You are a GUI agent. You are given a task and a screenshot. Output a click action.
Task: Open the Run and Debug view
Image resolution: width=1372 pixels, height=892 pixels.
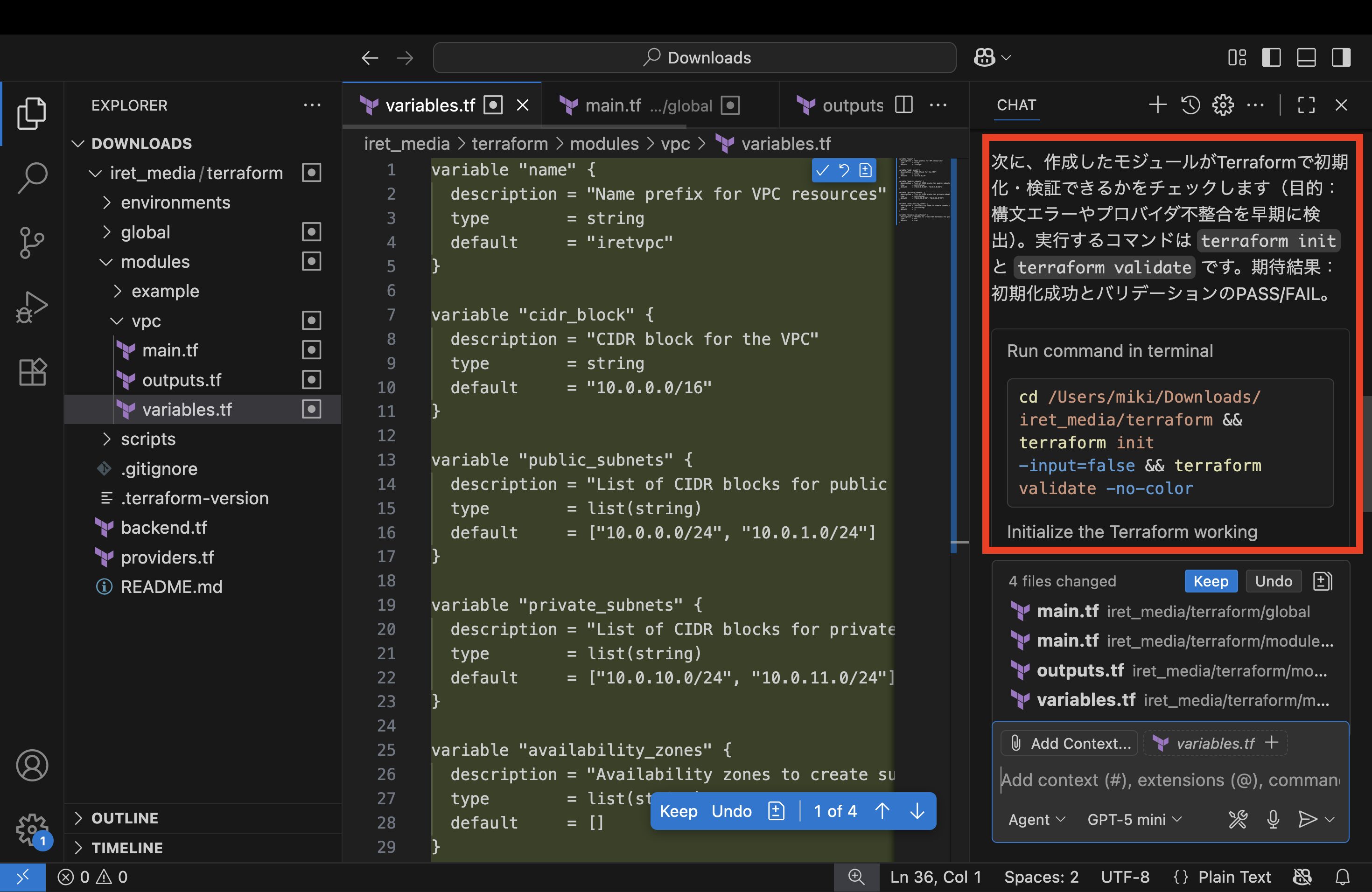coord(32,307)
